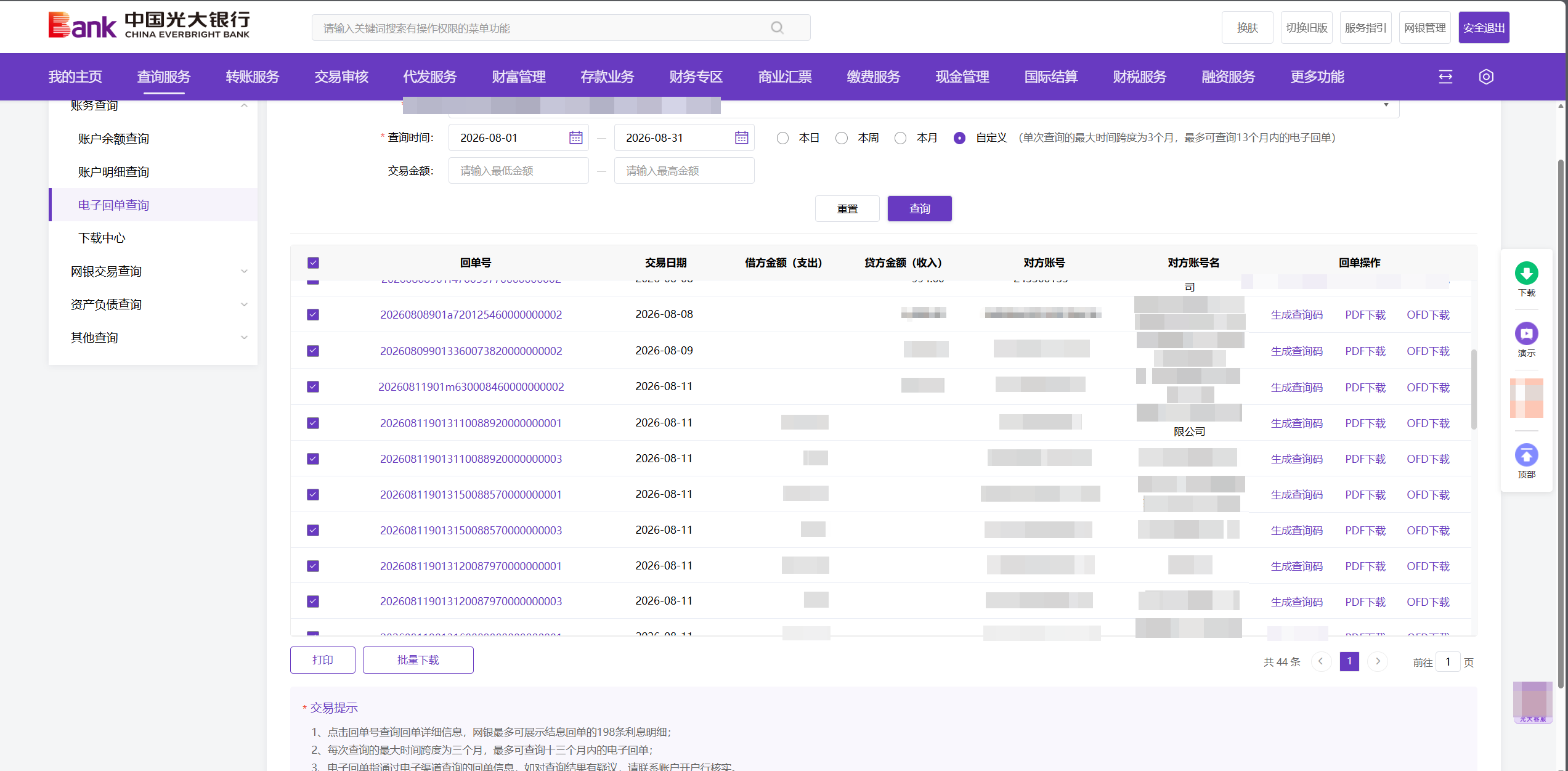Open the start date calendar icon
Image resolution: width=1568 pixels, height=771 pixels.
point(575,137)
